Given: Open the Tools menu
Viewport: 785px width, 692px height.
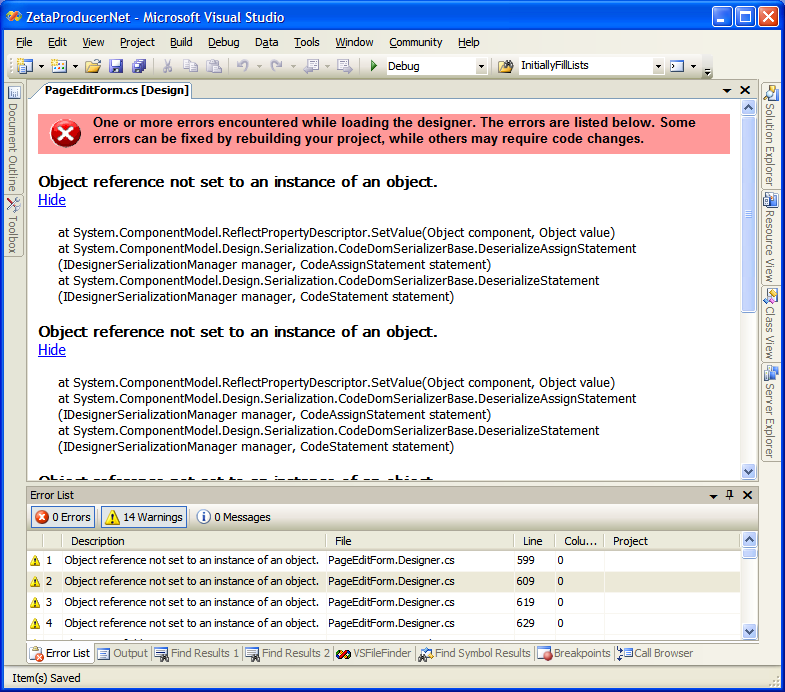Looking at the screenshot, I should 306,43.
